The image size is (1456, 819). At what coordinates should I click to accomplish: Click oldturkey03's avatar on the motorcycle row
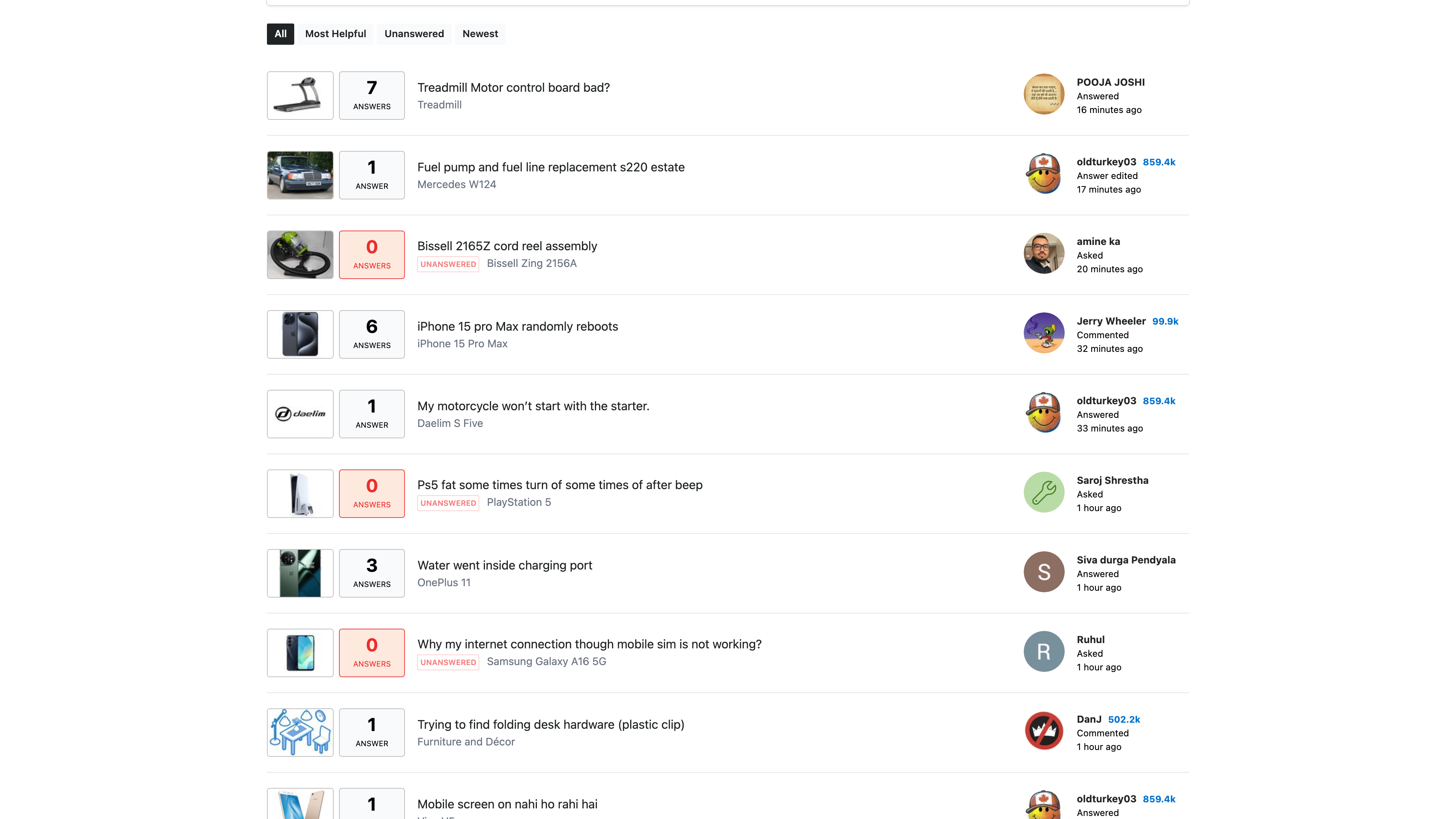point(1044,413)
